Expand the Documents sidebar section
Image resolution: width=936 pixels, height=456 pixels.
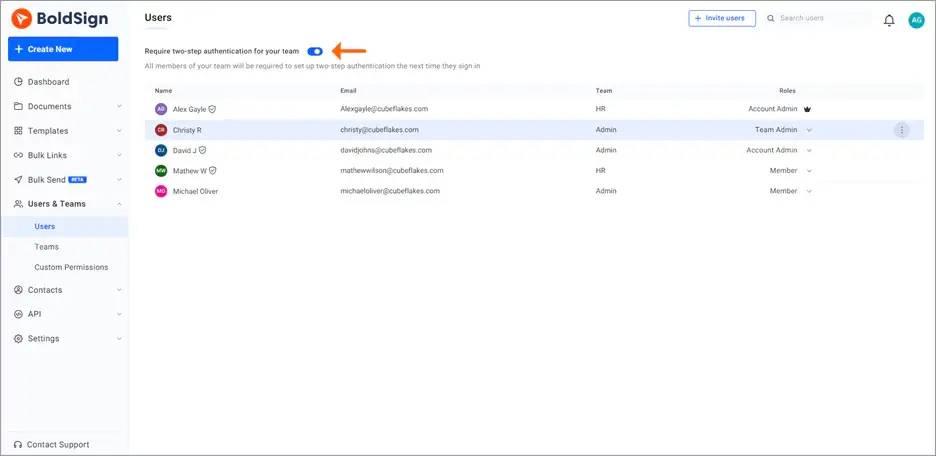[x=119, y=106]
